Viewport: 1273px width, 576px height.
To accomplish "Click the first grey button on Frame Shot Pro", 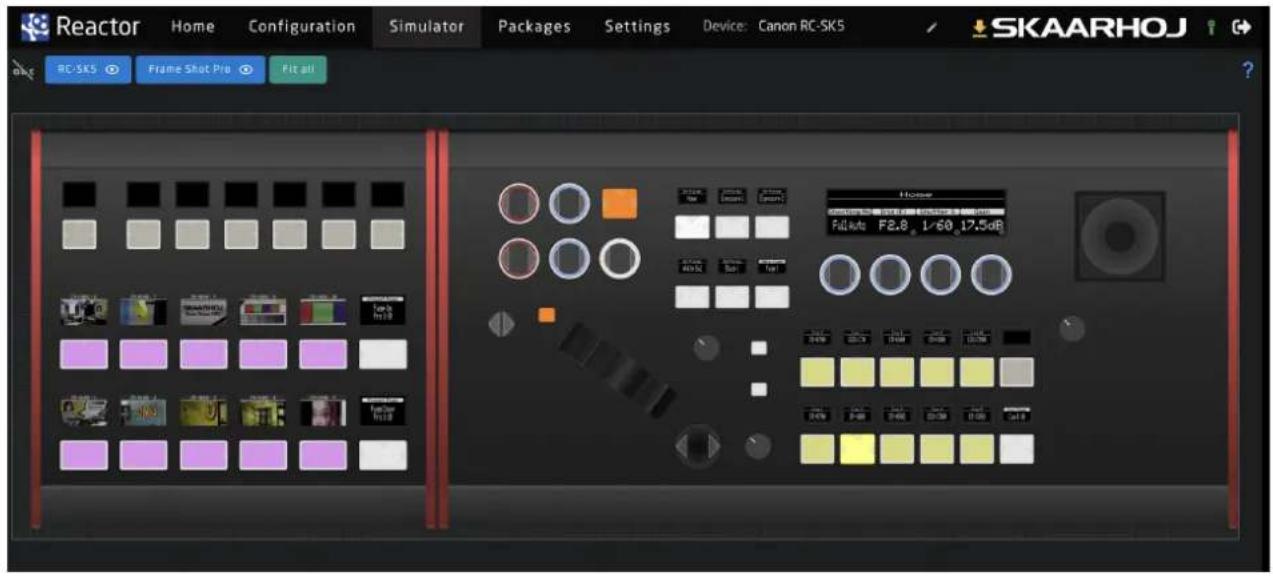I will [x=79, y=234].
